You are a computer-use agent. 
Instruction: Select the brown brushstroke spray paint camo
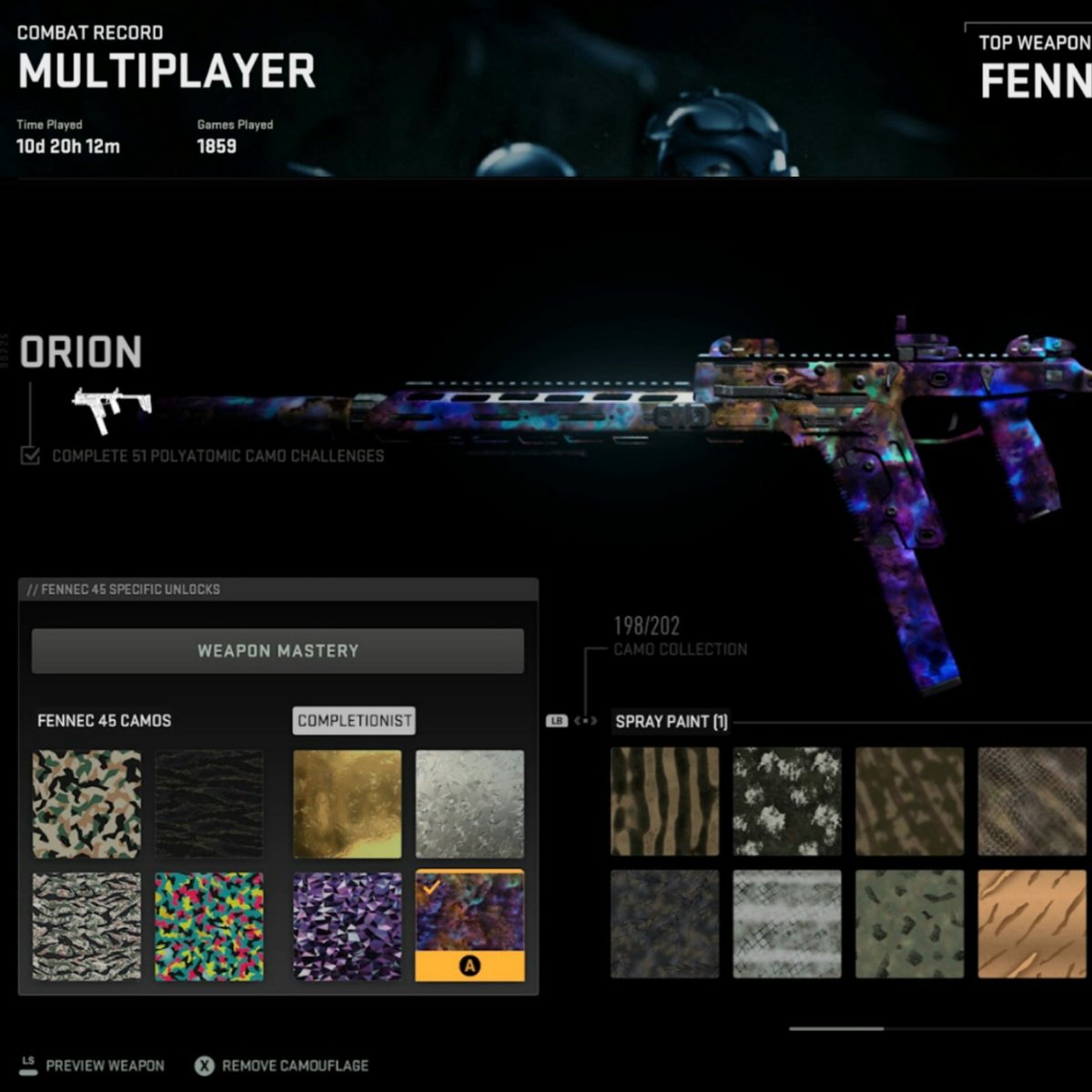tap(909, 802)
